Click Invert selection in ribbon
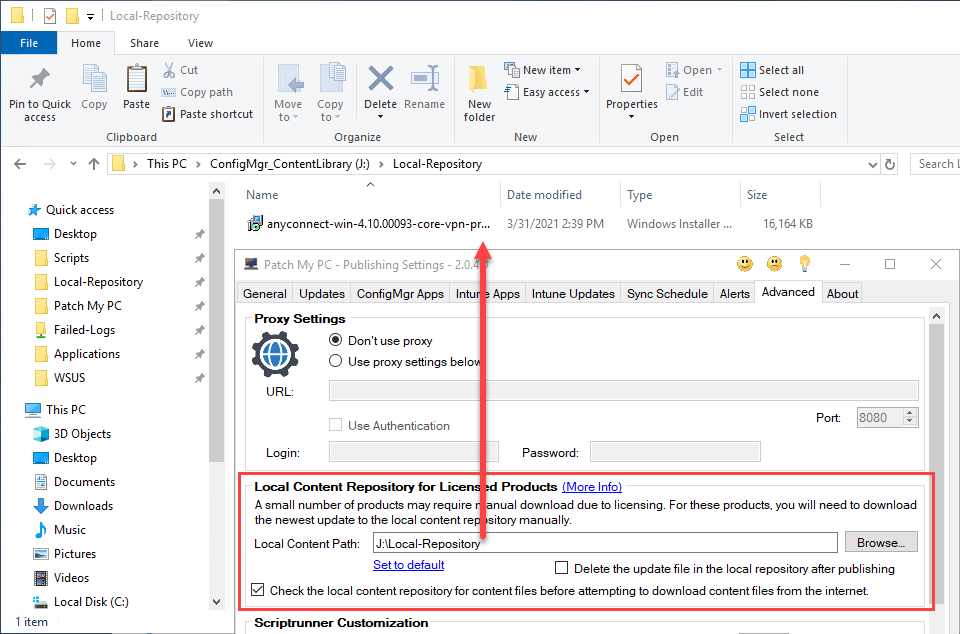 [x=789, y=114]
